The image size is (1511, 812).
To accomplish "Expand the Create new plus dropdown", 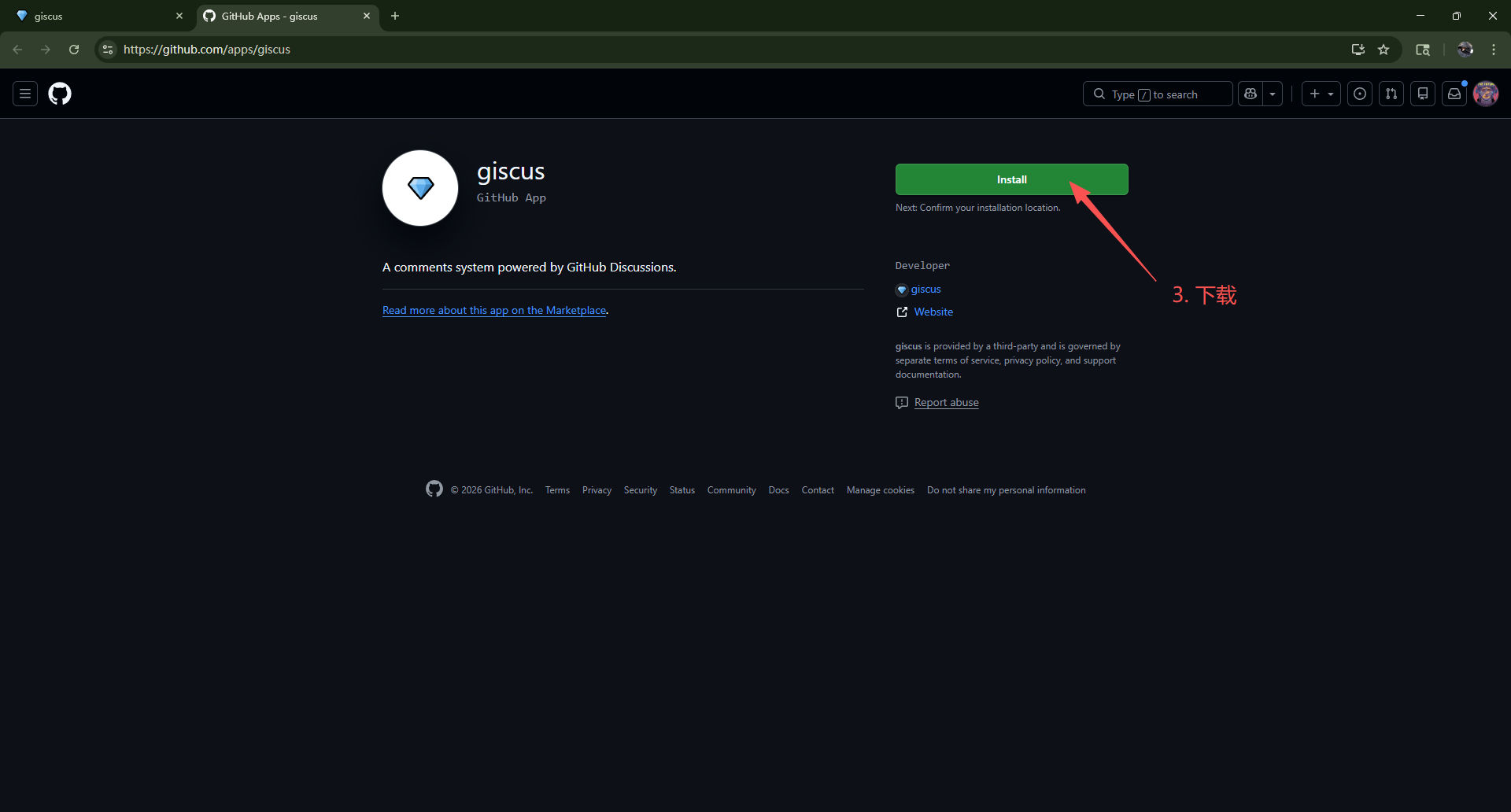I will [x=1321, y=94].
